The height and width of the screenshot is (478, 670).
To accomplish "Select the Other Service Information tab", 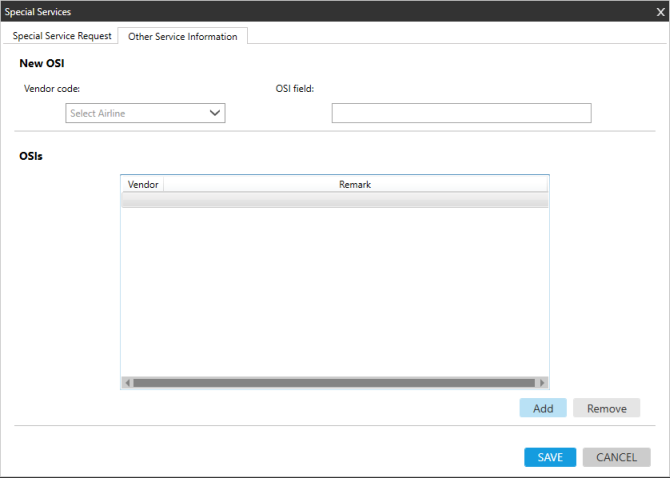I will [x=183, y=36].
